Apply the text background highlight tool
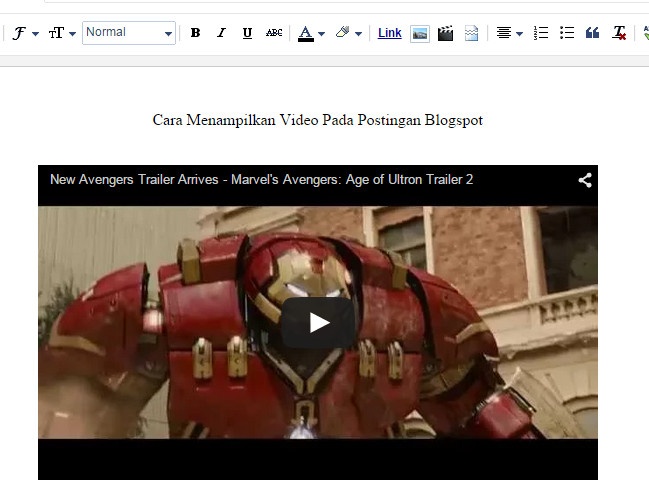Image resolution: width=649 pixels, height=503 pixels. [342, 32]
